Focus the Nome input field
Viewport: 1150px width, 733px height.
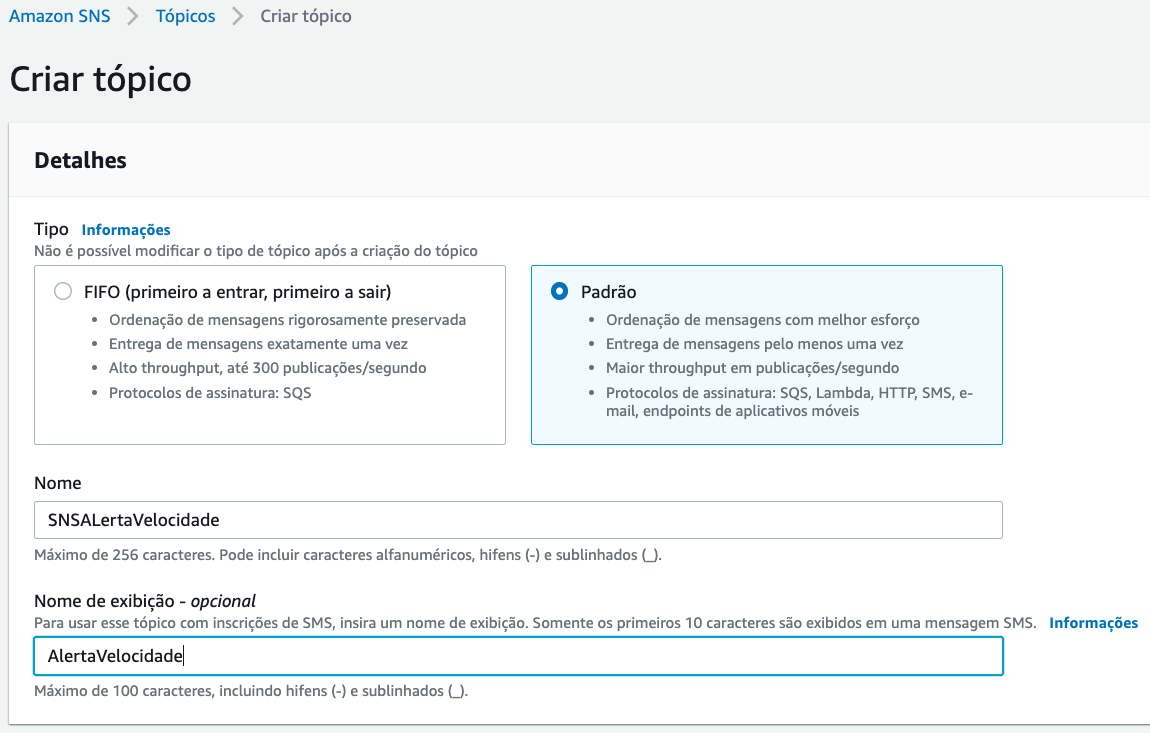pyautogui.click(x=518, y=520)
